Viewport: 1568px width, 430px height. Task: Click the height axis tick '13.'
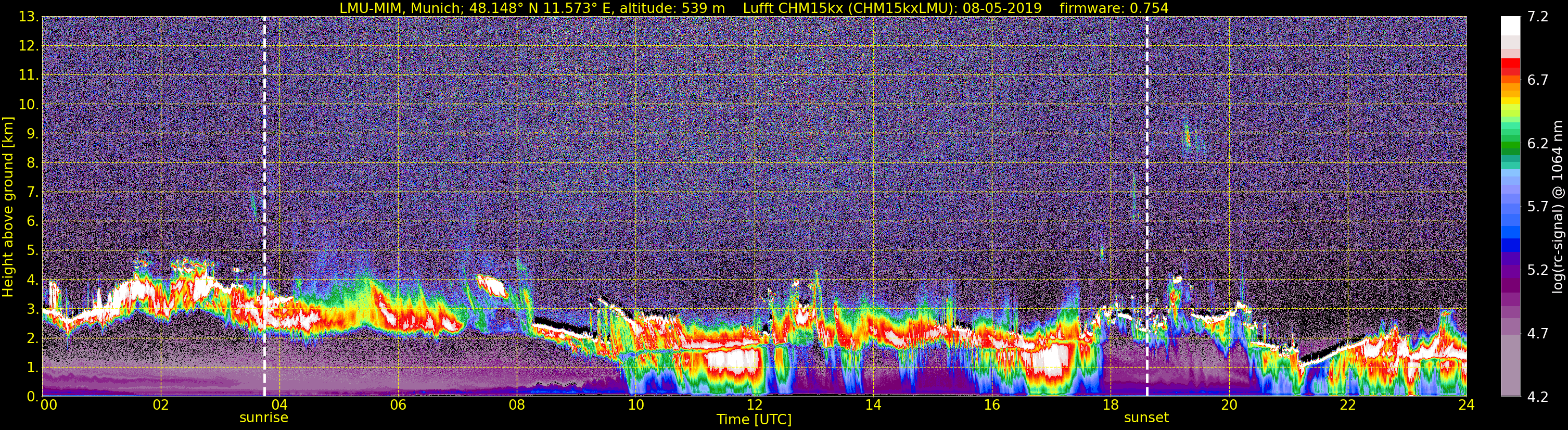tap(30, 17)
